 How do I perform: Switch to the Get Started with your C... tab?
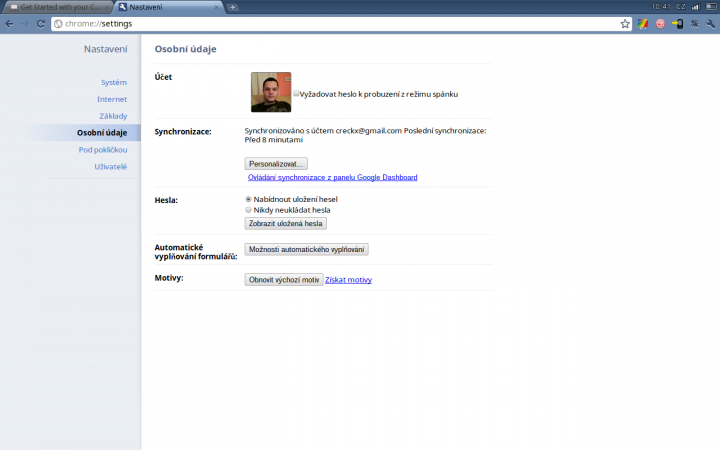click(x=57, y=7)
